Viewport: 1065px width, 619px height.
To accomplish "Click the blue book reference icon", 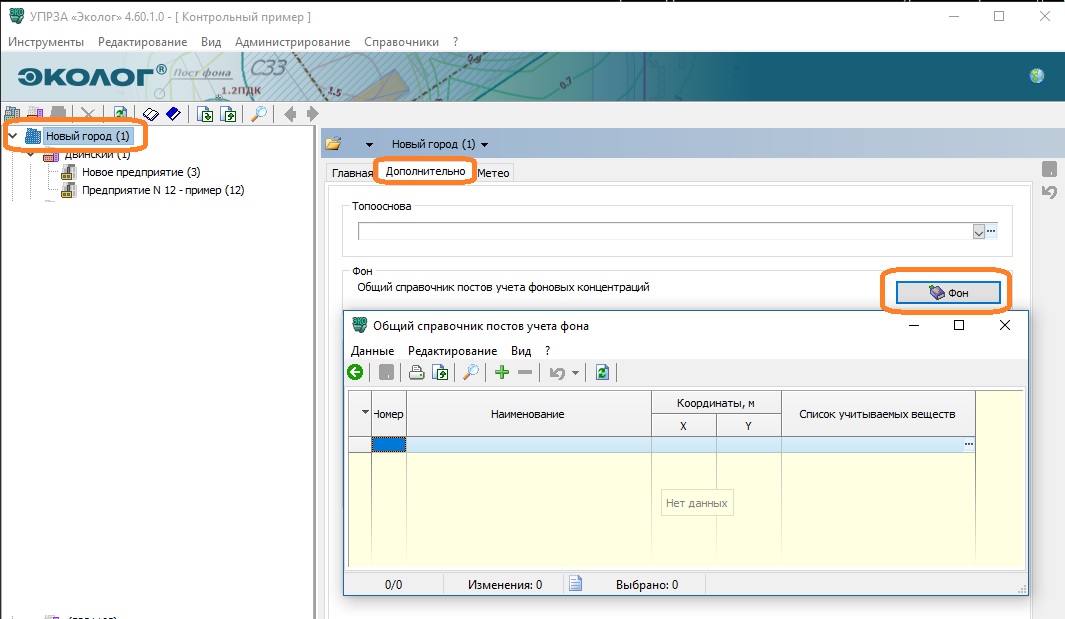I will tap(173, 114).
